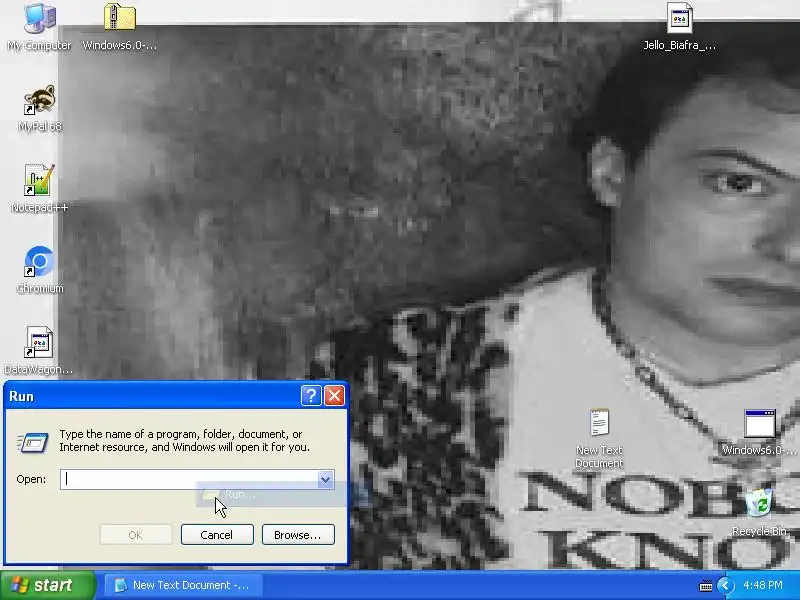Close the Run dialog with the red X
Image resolution: width=800 pixels, height=600 pixels.
335,395
